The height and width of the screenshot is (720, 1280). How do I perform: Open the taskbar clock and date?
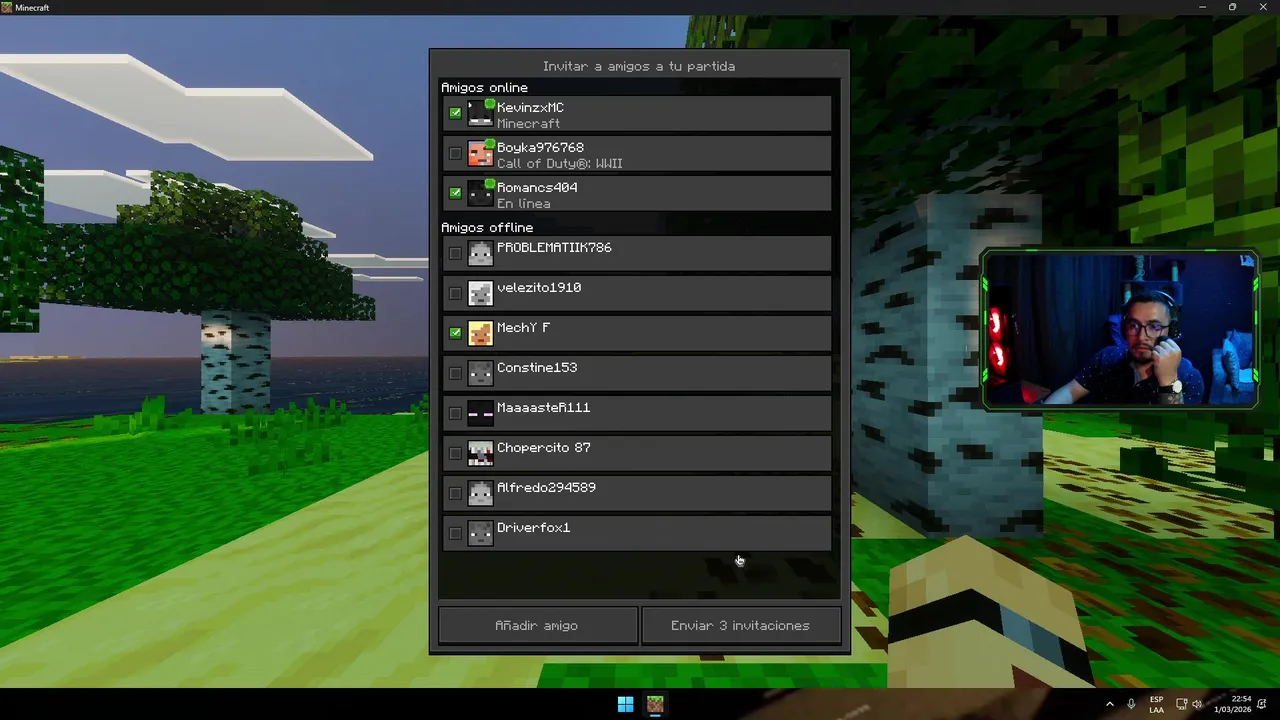coord(1231,705)
